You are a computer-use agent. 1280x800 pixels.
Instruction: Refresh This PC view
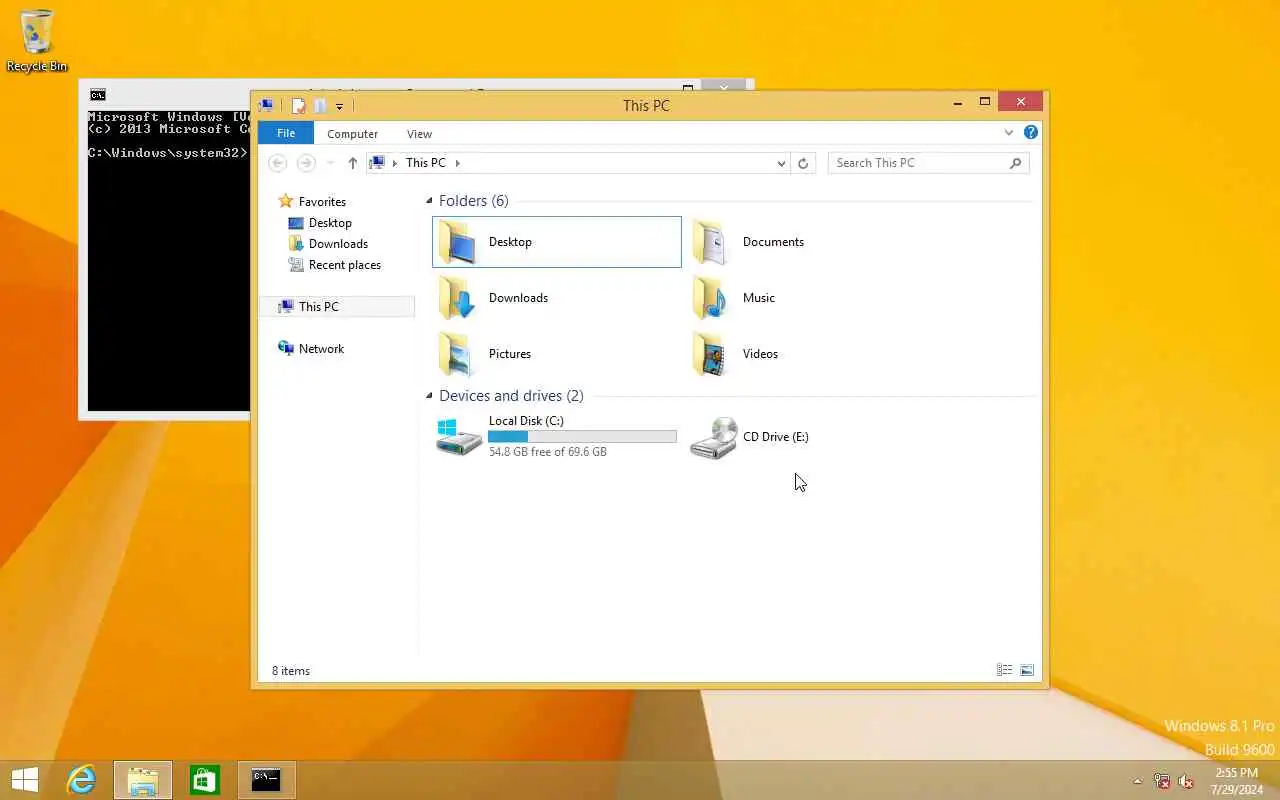click(x=803, y=163)
